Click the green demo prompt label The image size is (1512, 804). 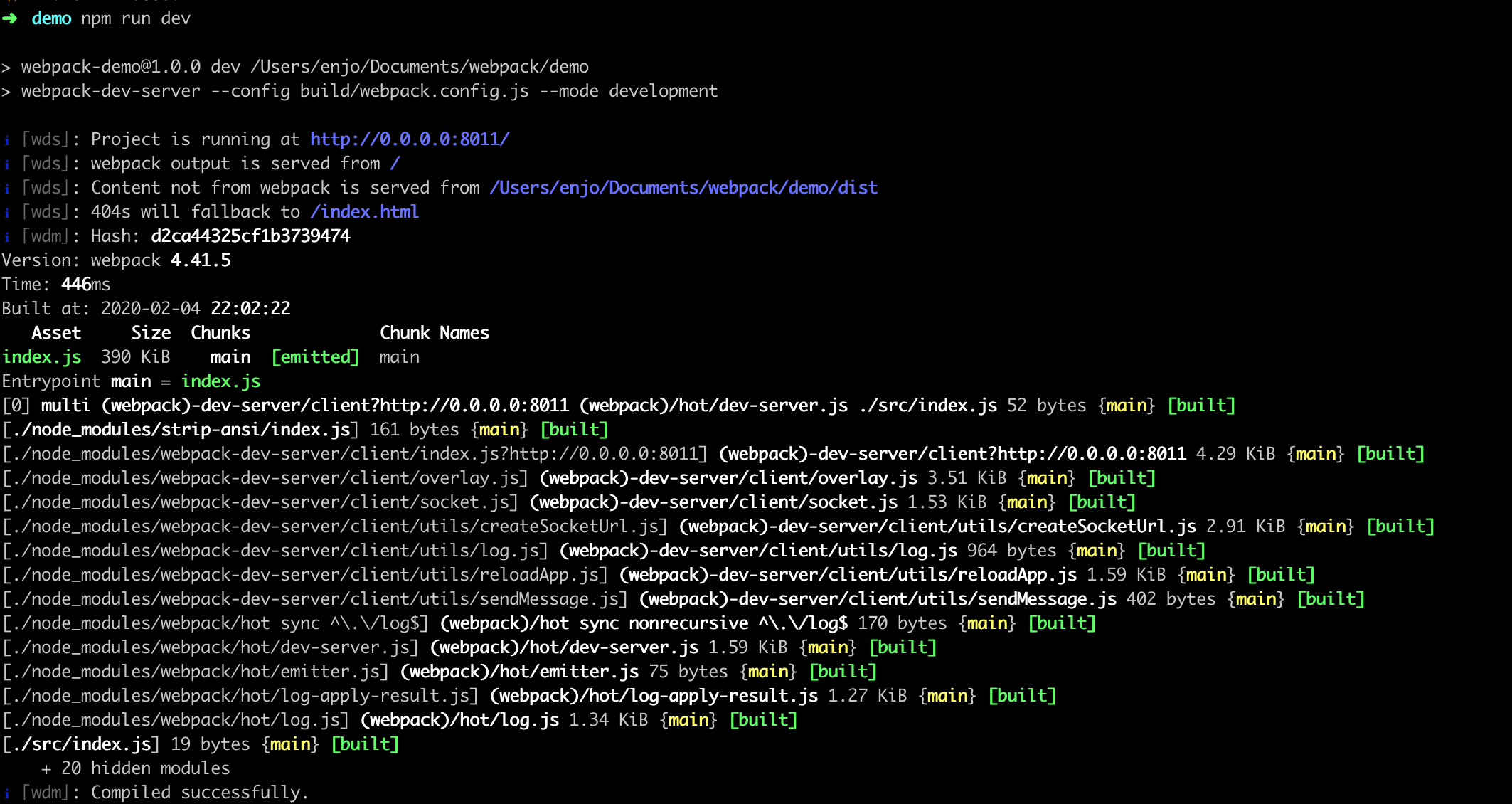(50, 18)
